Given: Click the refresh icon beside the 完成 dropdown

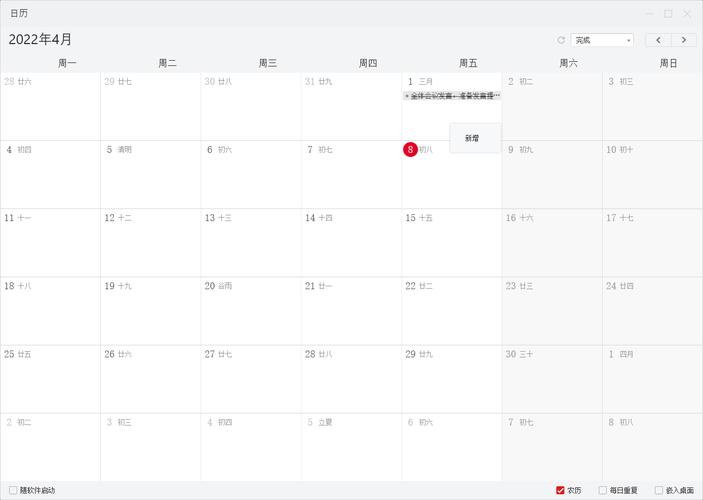Looking at the screenshot, I should (561, 40).
